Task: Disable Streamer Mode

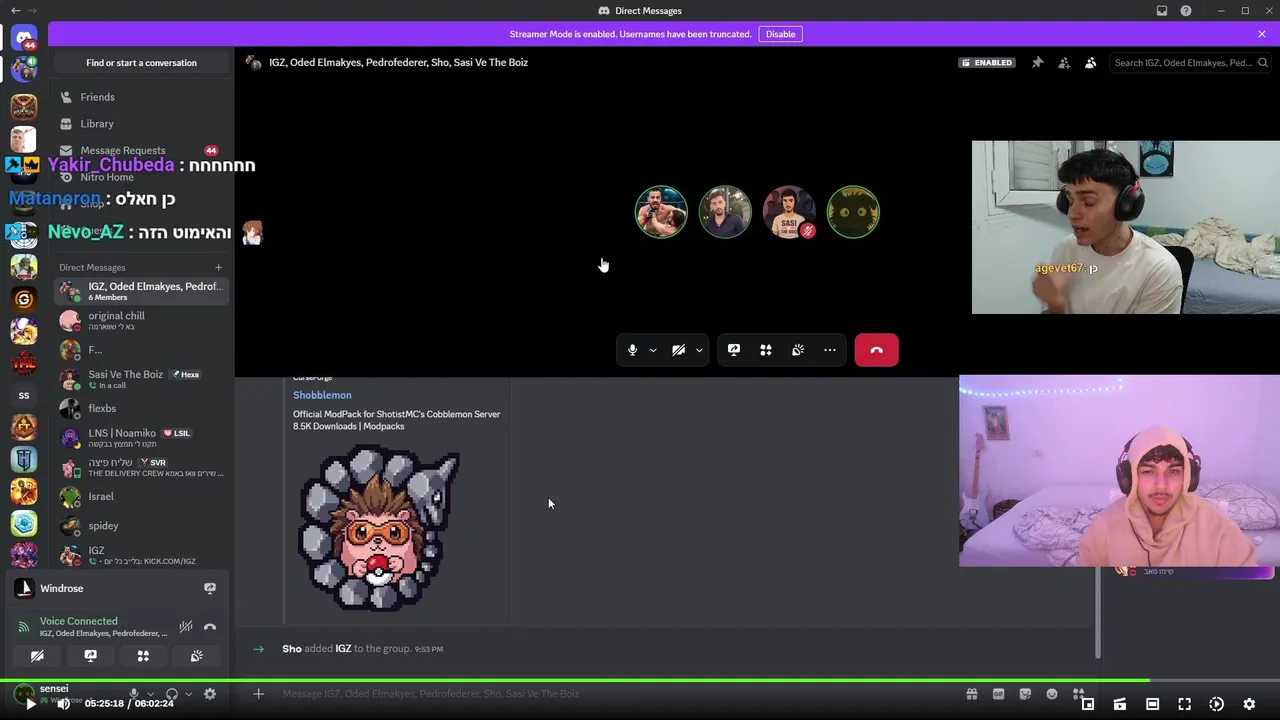Action: pos(780,34)
